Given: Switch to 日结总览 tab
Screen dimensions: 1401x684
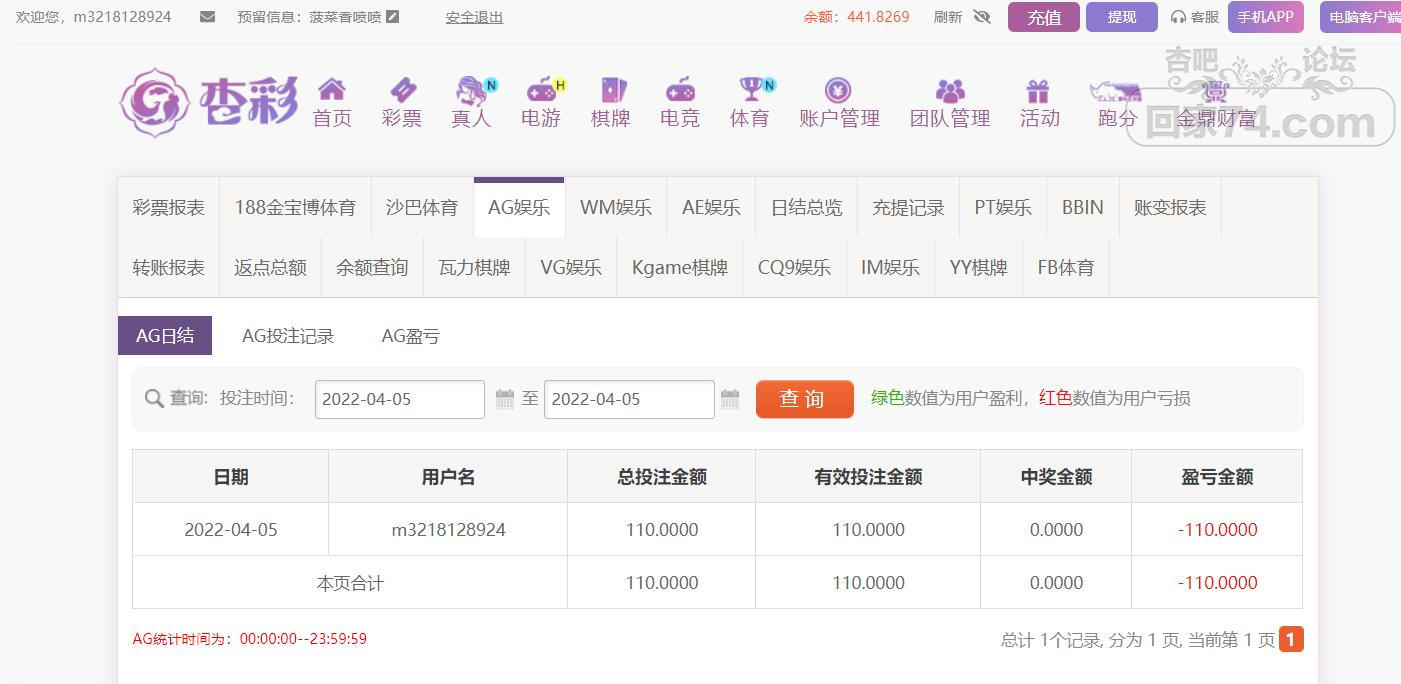Looking at the screenshot, I should point(807,207).
